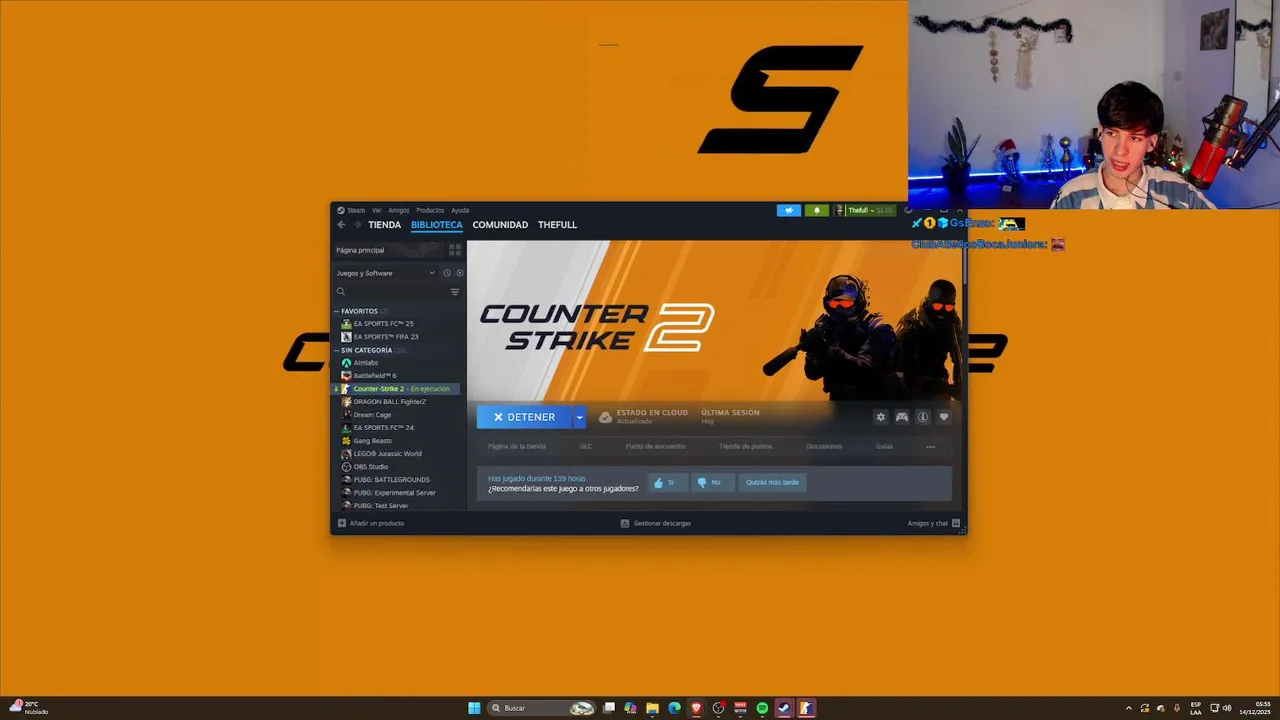The width and height of the screenshot is (1280, 720).
Task: Select Counter-Strike 2 running entry
Action: point(397,389)
